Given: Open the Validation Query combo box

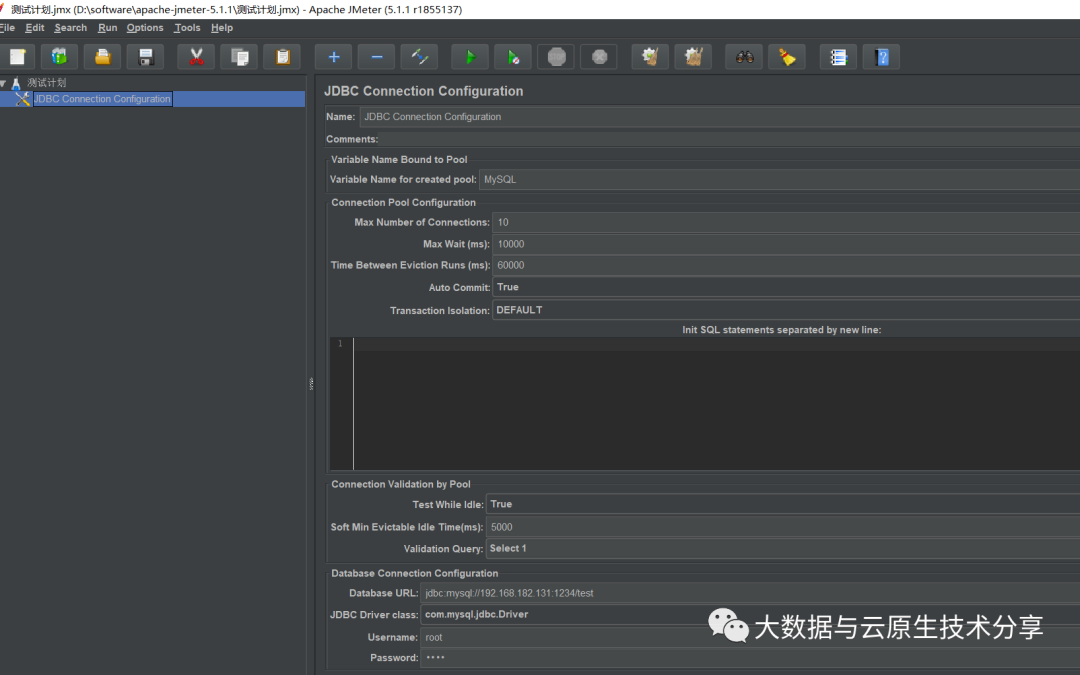Looking at the screenshot, I should (783, 548).
